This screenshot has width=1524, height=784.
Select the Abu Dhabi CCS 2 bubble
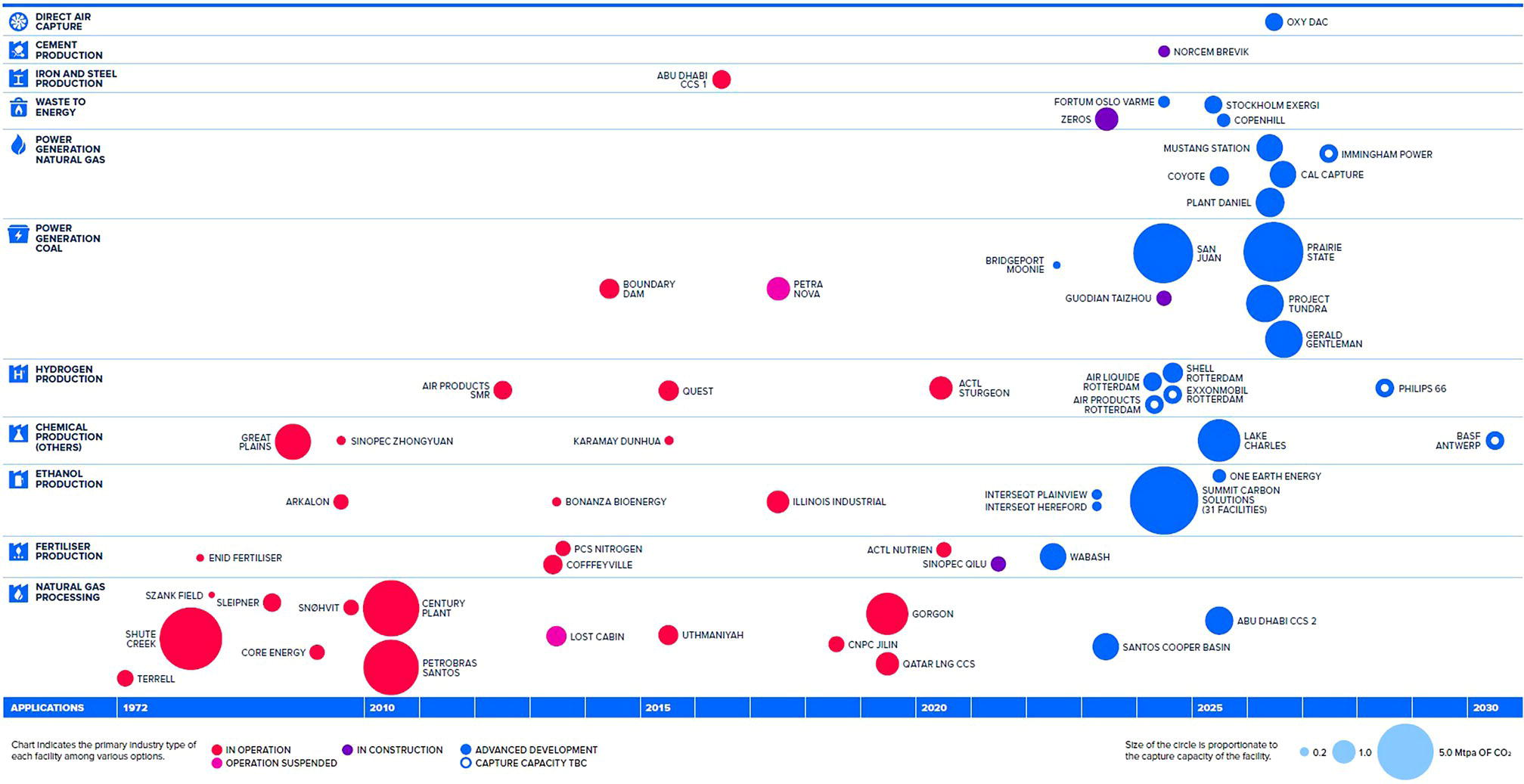pos(1218,621)
